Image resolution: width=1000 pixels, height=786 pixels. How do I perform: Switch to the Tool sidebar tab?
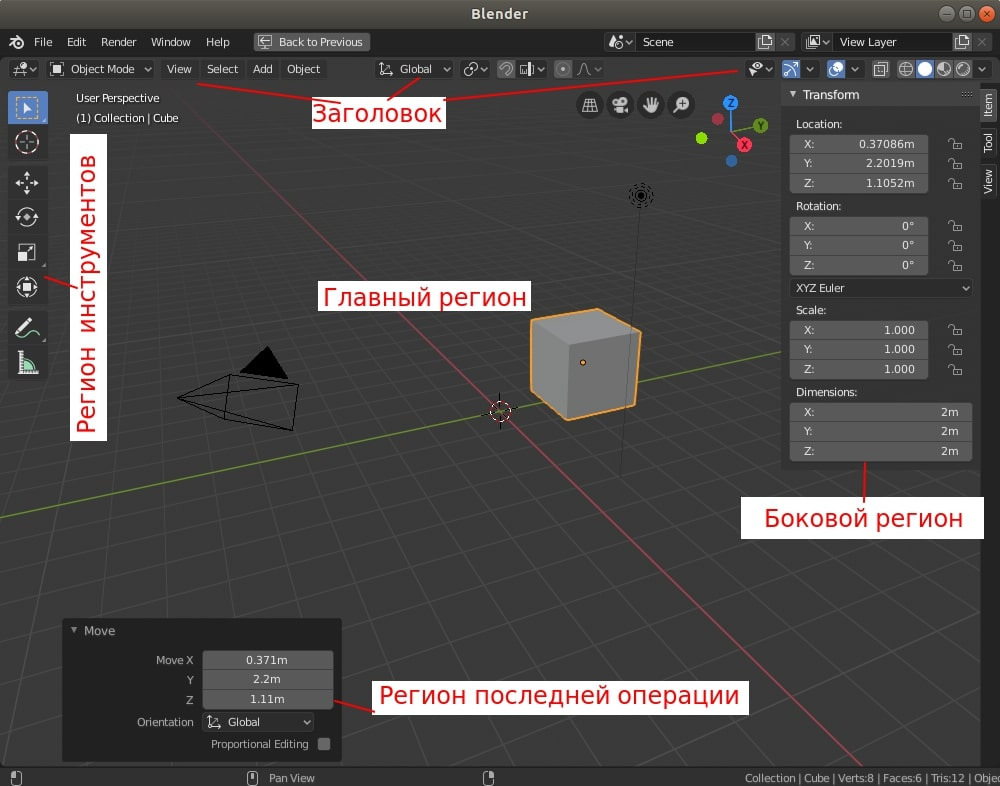pos(988,143)
